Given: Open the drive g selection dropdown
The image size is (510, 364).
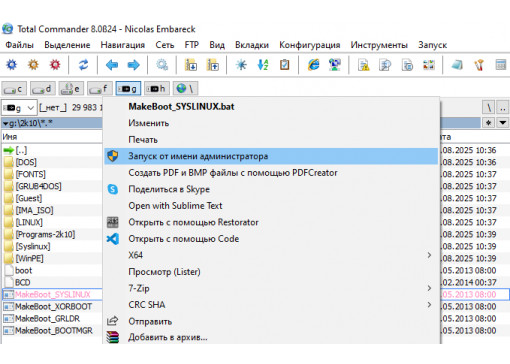Looking at the screenshot, I should 19,108.
